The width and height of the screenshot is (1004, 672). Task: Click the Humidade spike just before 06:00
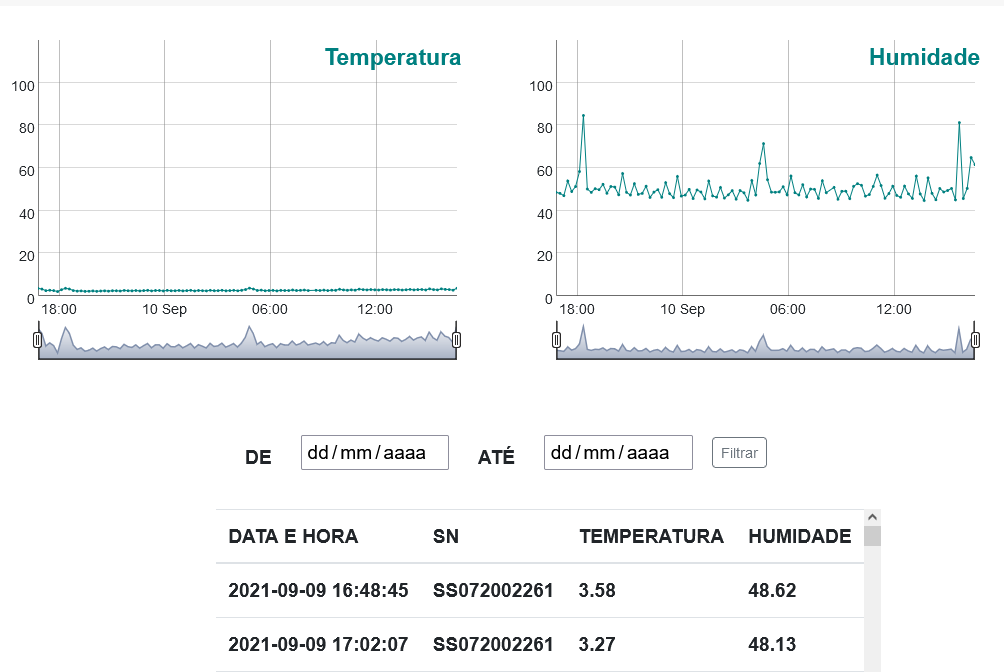click(x=763, y=144)
